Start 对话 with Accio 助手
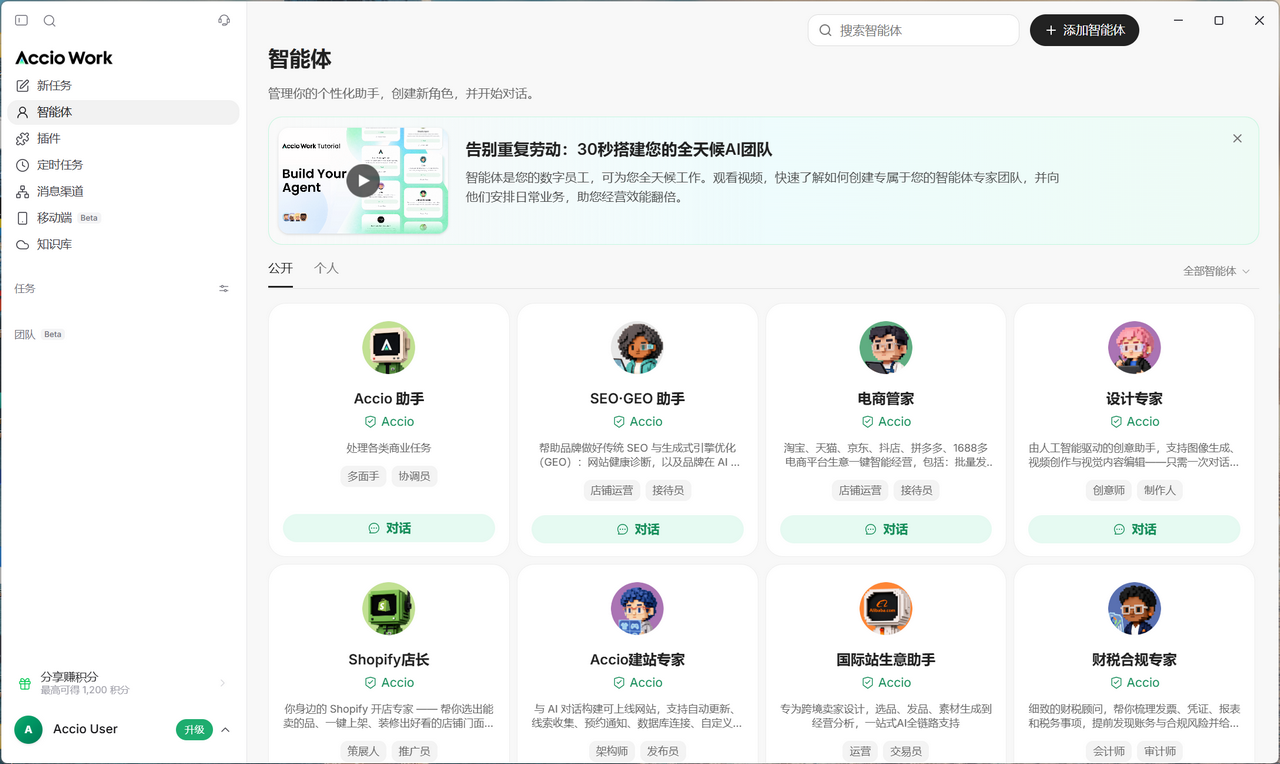 [x=389, y=528]
